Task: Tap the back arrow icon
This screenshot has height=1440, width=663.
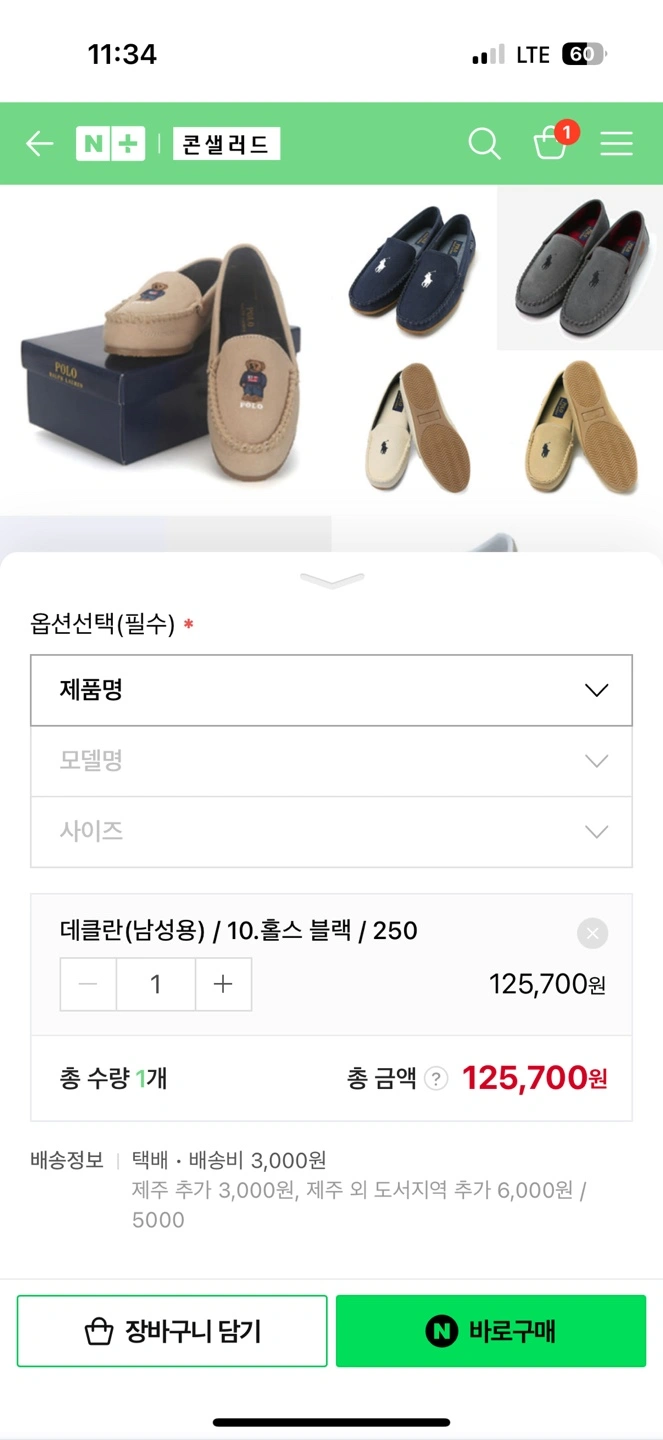Action: tap(39, 144)
